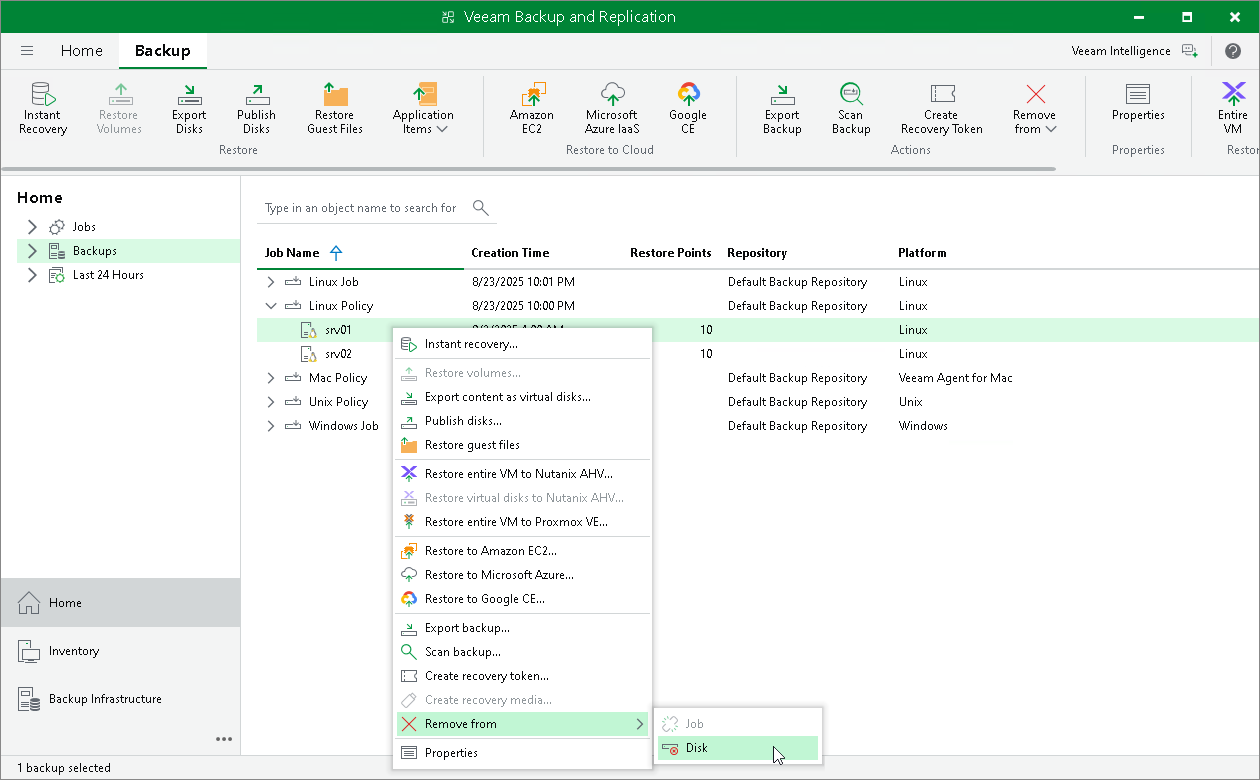Choose Restore to Amazon EC2... menu entry
Viewport: 1260px width, 780px height.
(522, 551)
